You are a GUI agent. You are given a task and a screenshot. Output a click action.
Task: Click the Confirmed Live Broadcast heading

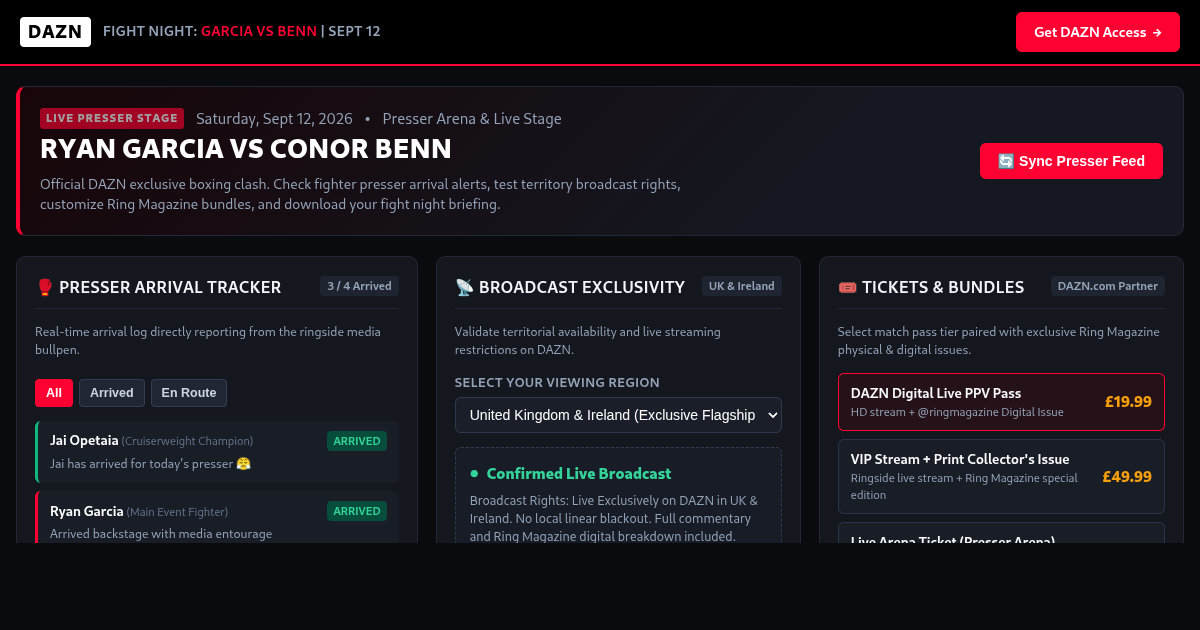tap(579, 474)
